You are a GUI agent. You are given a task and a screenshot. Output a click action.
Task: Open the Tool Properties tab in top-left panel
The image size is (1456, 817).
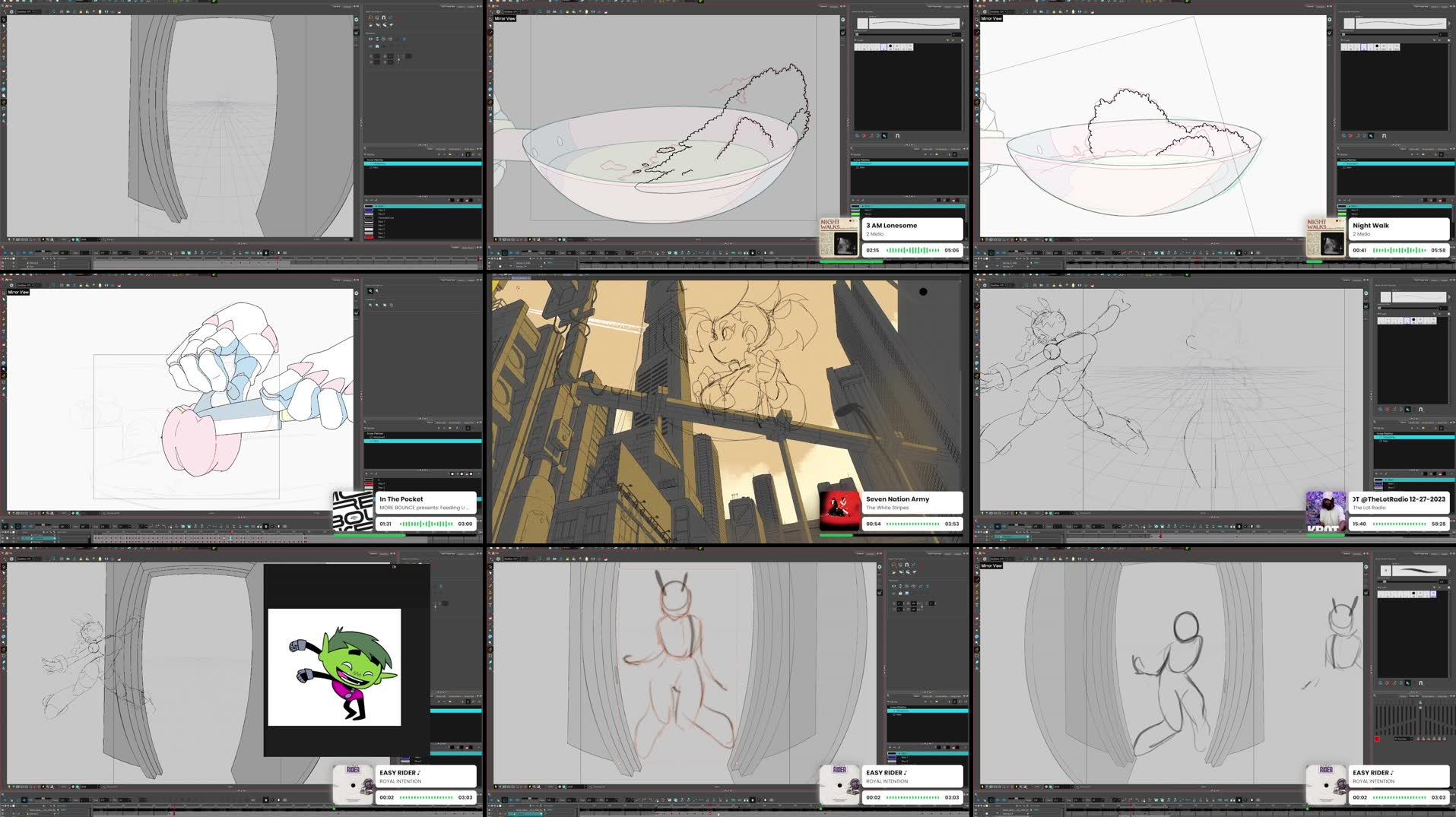pos(448,6)
